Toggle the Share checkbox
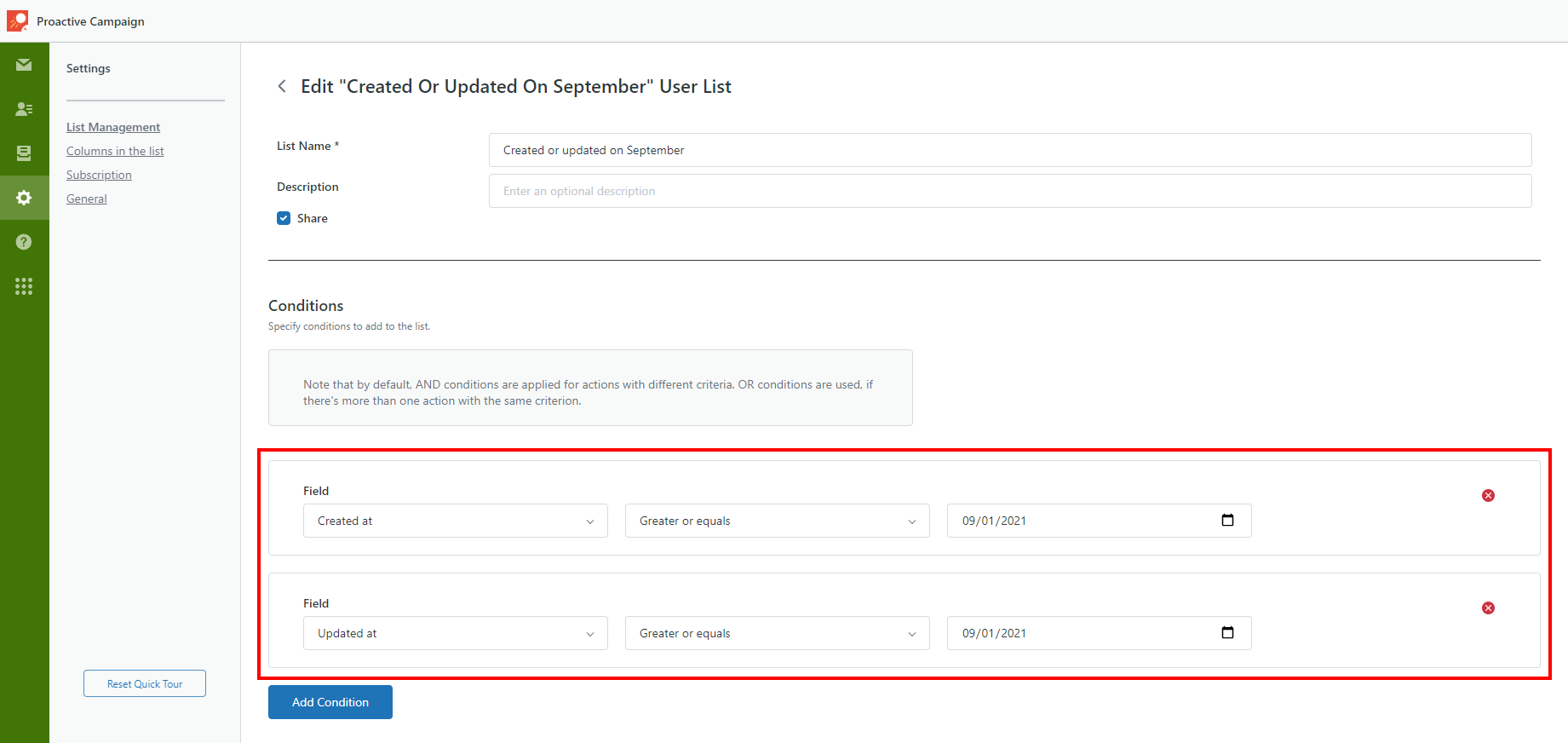This screenshot has width=1568, height=743. click(284, 218)
